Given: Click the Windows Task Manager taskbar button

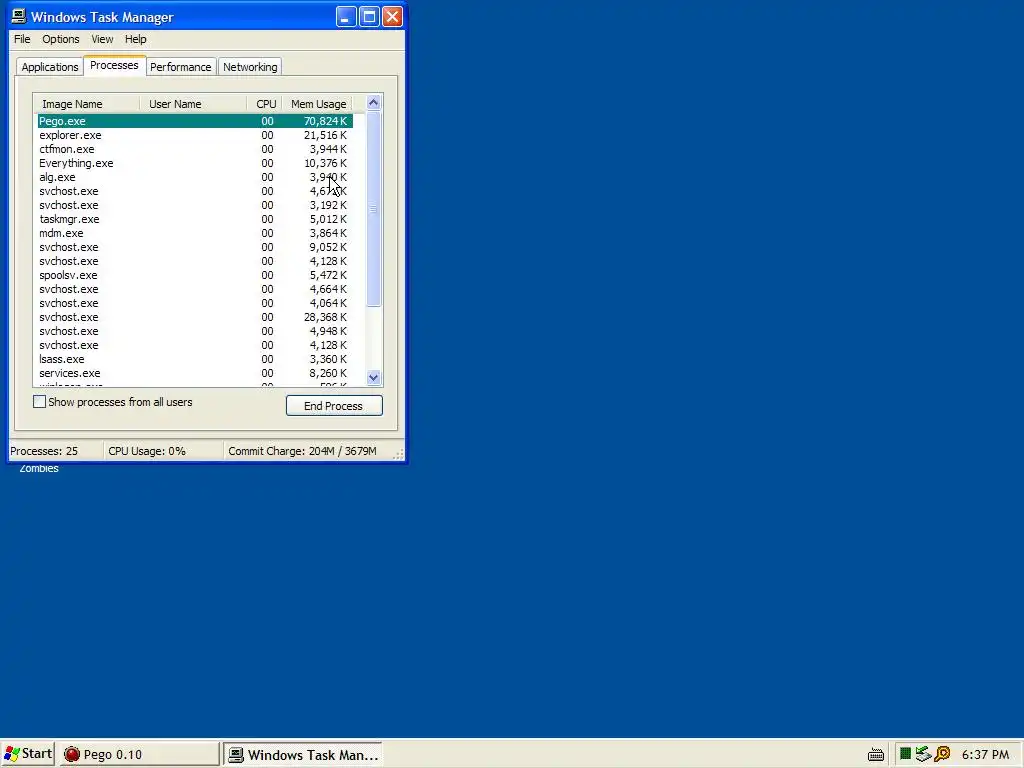Looking at the screenshot, I should (303, 754).
